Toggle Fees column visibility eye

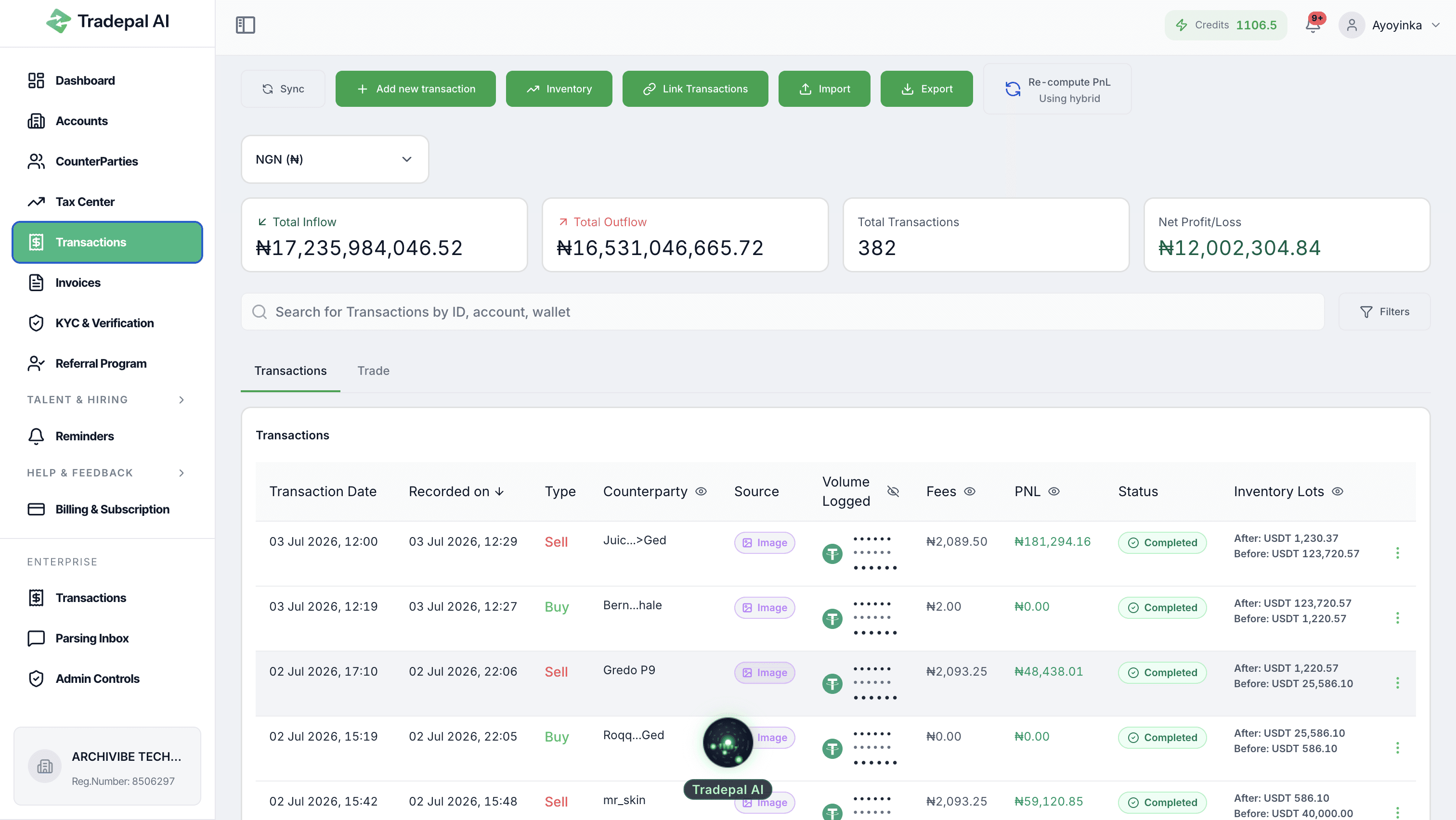pos(969,491)
